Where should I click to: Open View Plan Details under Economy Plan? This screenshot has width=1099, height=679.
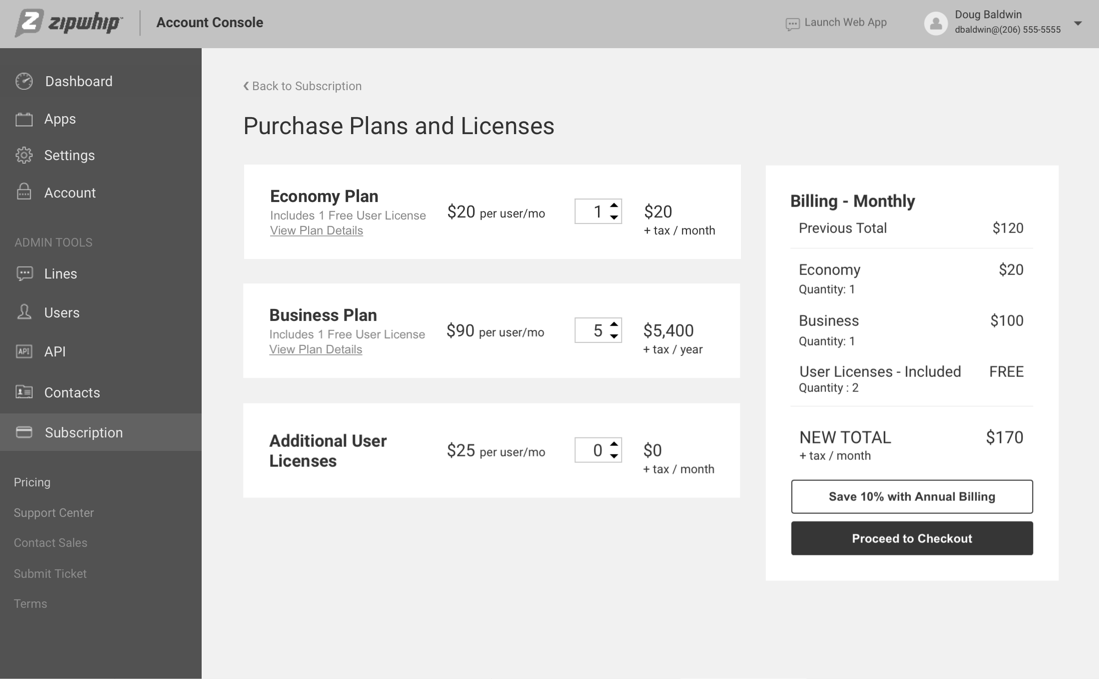pyautogui.click(x=315, y=230)
